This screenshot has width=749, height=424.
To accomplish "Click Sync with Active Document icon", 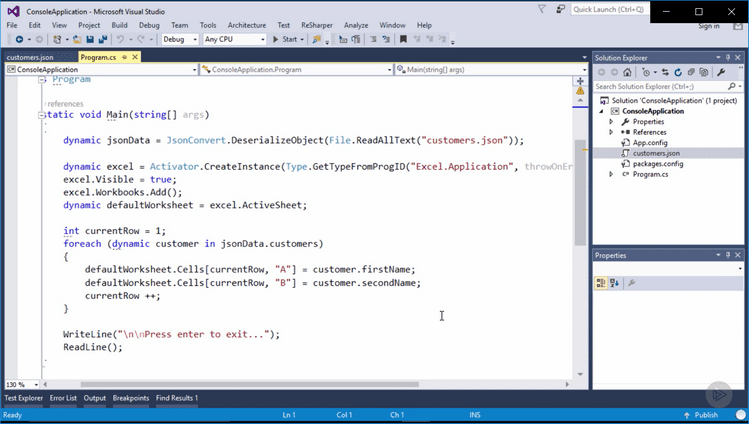I will tap(665, 73).
